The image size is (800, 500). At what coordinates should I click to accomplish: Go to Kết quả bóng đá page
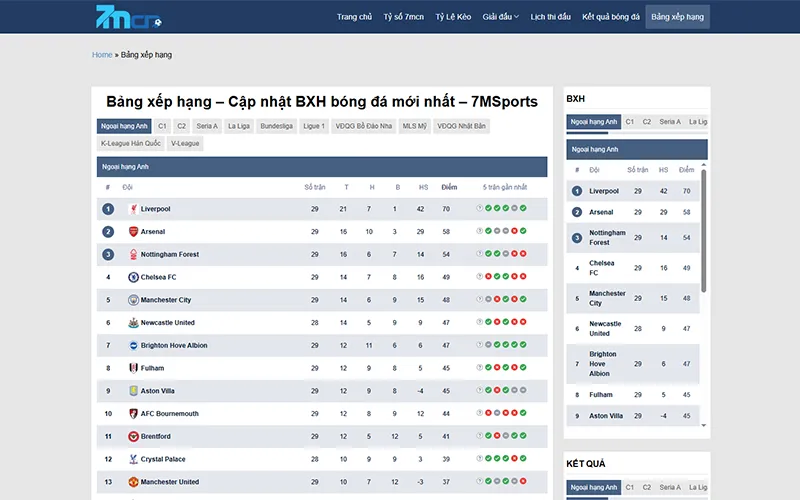pyautogui.click(x=610, y=17)
